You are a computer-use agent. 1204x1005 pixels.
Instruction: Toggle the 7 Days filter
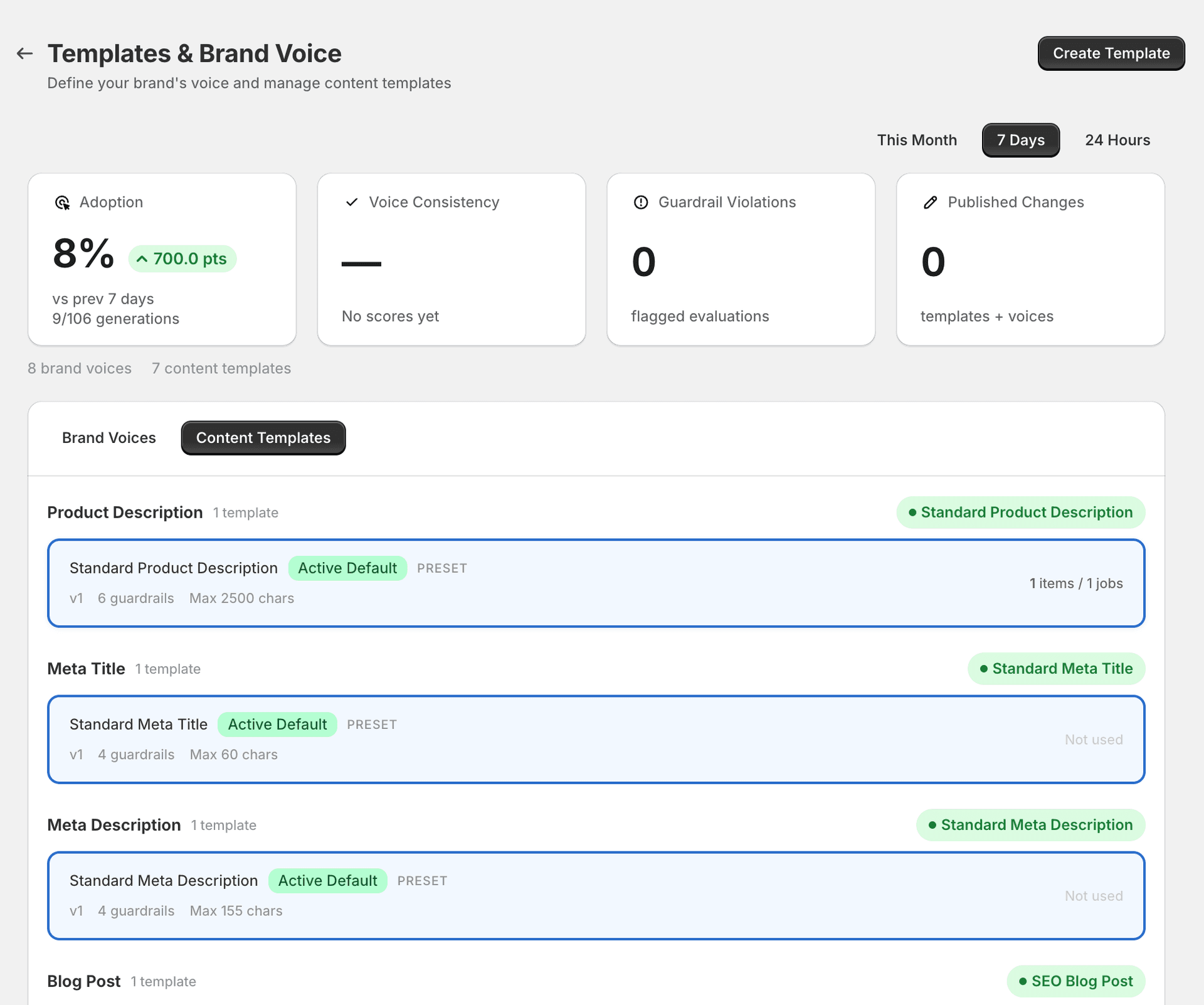click(x=1020, y=140)
